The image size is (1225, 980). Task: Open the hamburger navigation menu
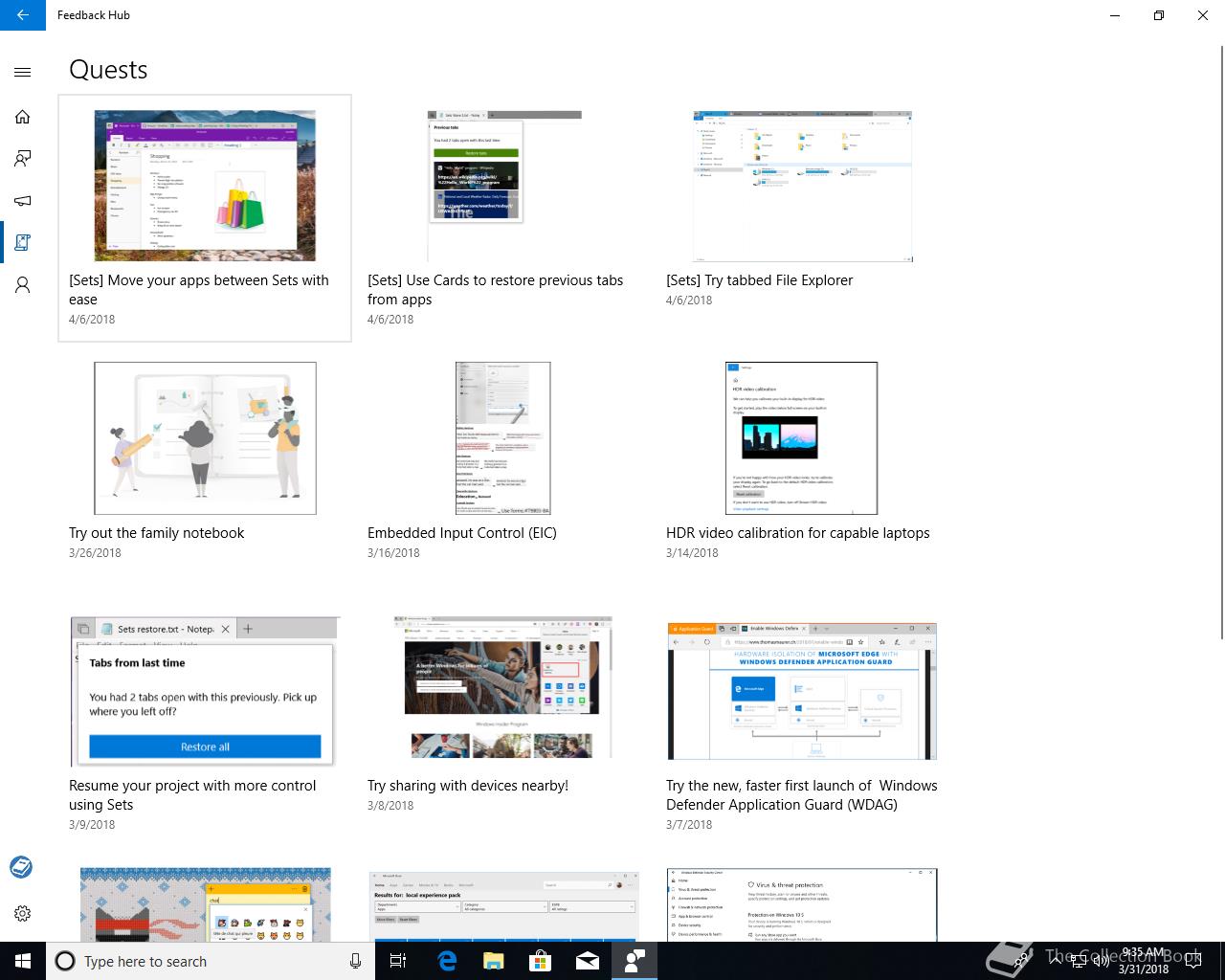23,72
